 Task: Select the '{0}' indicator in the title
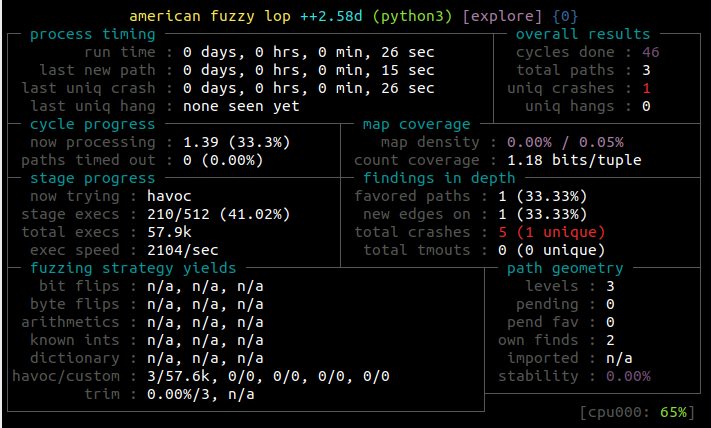pyautogui.click(x=565, y=17)
